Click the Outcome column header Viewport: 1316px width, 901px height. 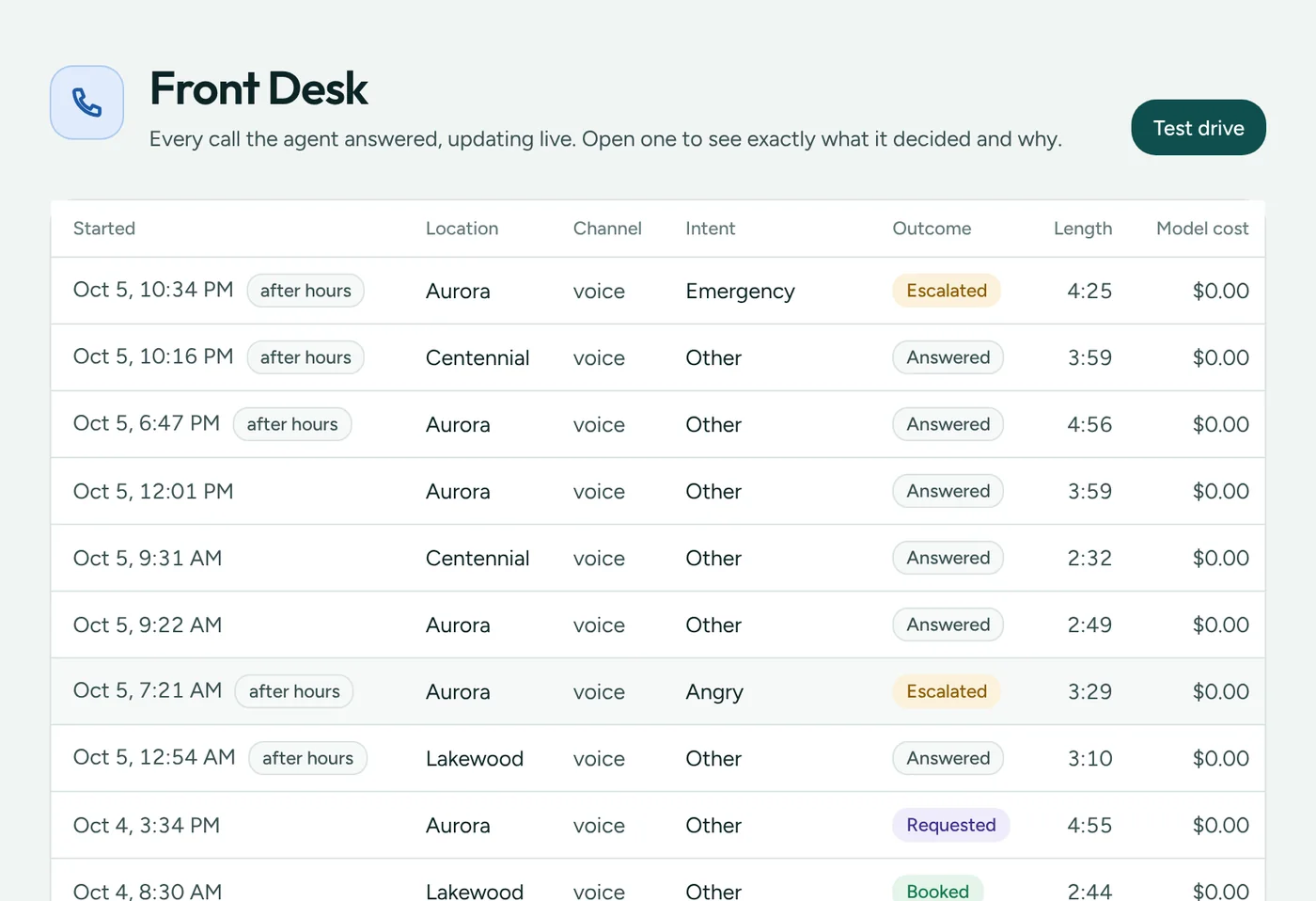932,229
